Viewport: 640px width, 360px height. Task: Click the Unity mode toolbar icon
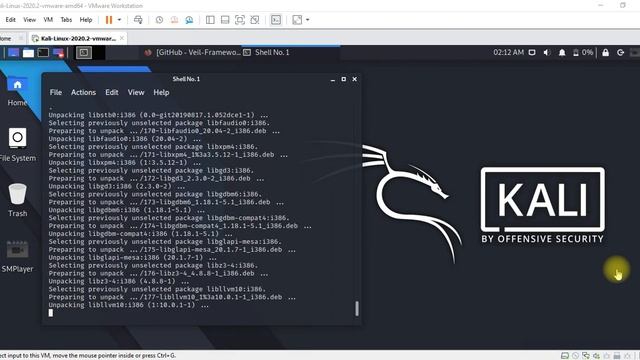click(255, 20)
